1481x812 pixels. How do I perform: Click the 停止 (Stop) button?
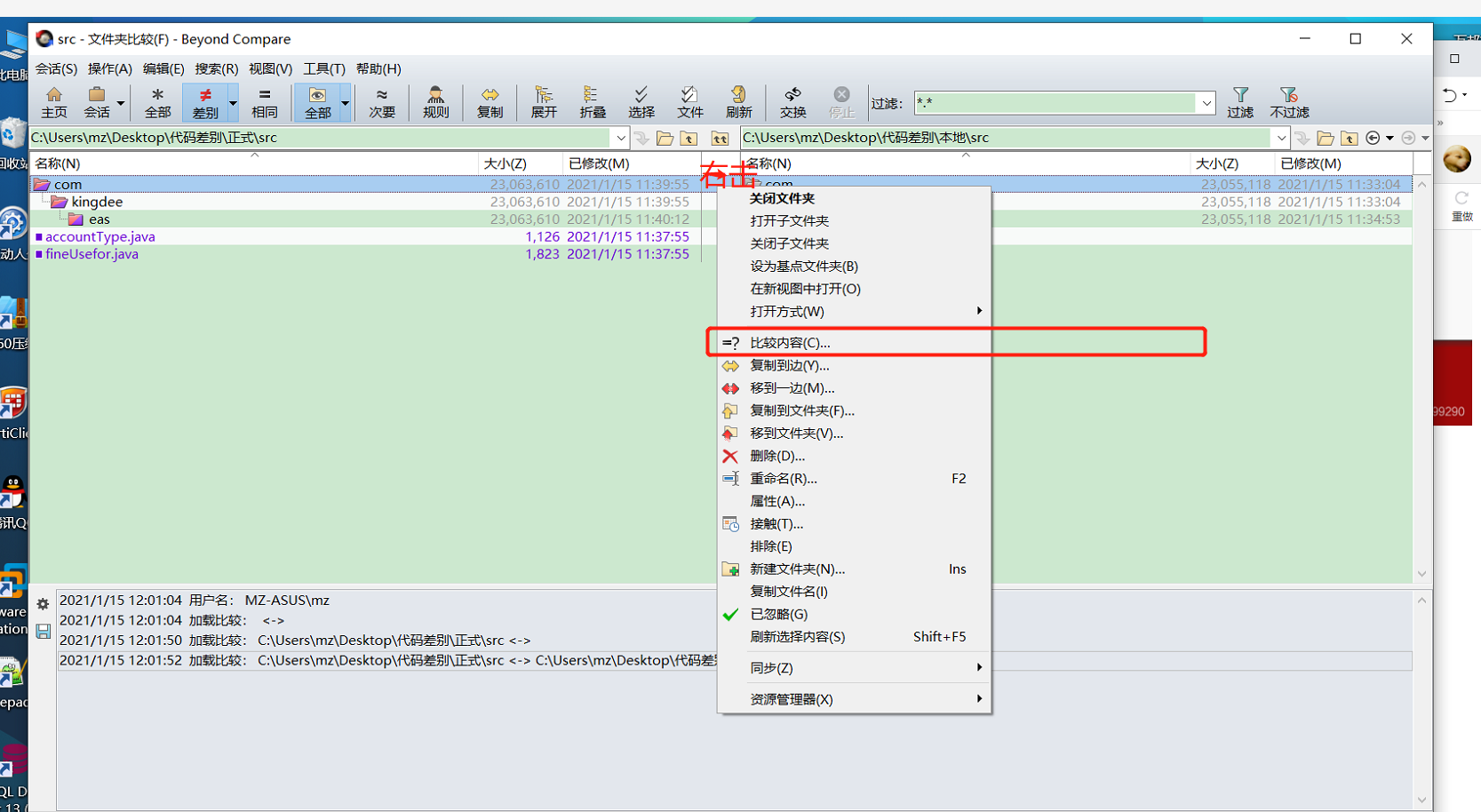[x=841, y=100]
